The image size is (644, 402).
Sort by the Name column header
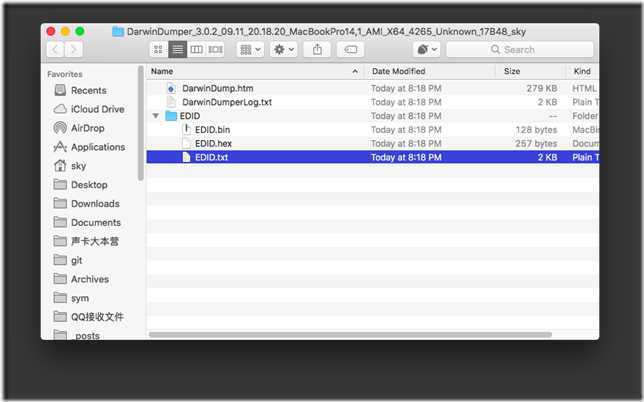[255, 71]
